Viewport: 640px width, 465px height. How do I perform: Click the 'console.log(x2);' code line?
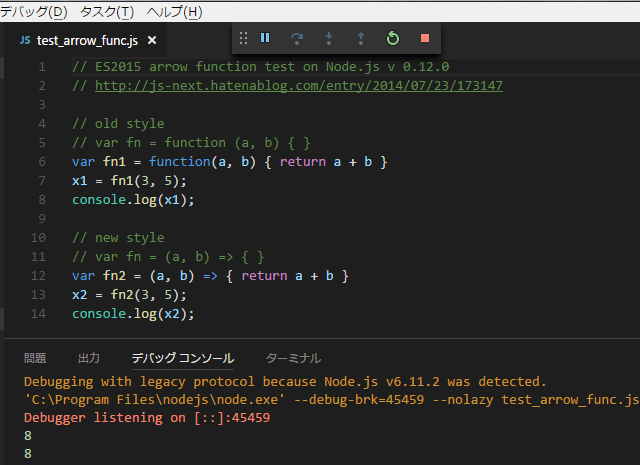[133, 314]
